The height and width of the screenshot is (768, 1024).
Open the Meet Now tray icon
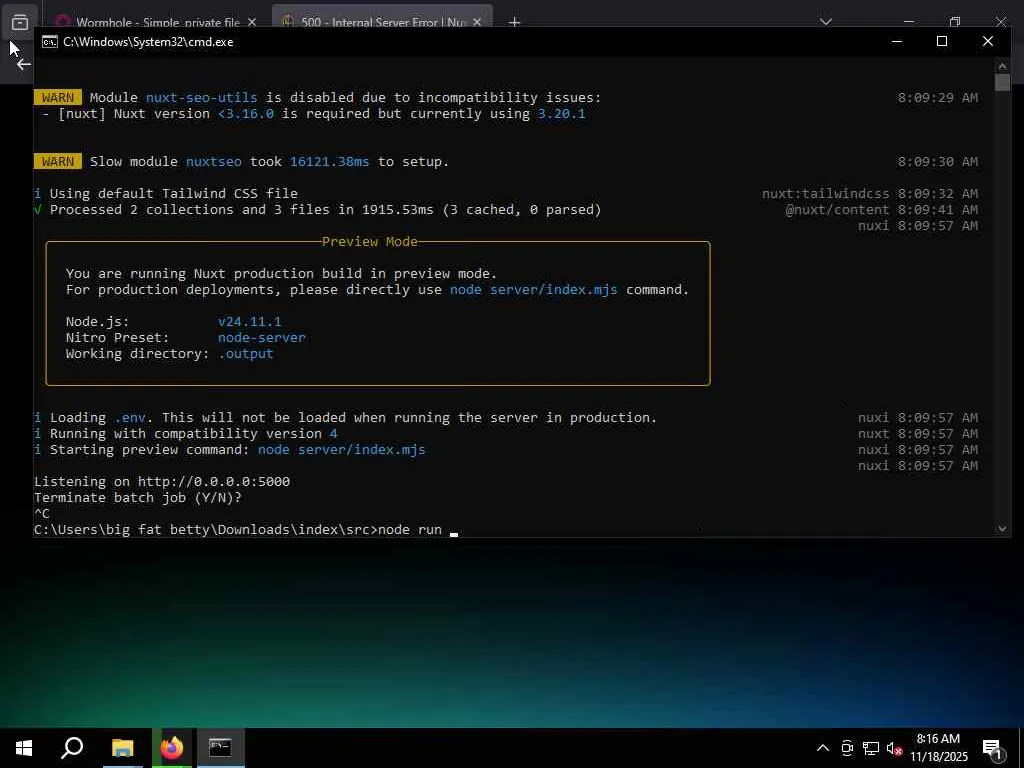(847, 748)
